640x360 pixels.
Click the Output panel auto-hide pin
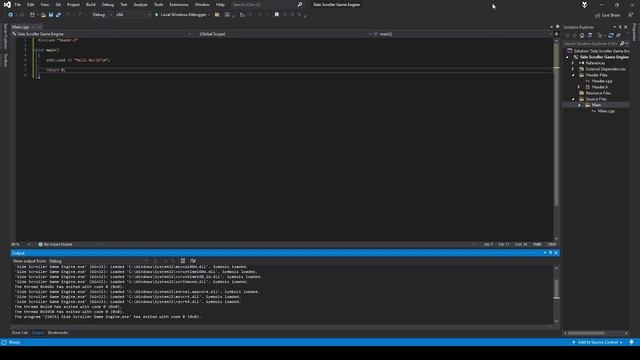pos(550,253)
